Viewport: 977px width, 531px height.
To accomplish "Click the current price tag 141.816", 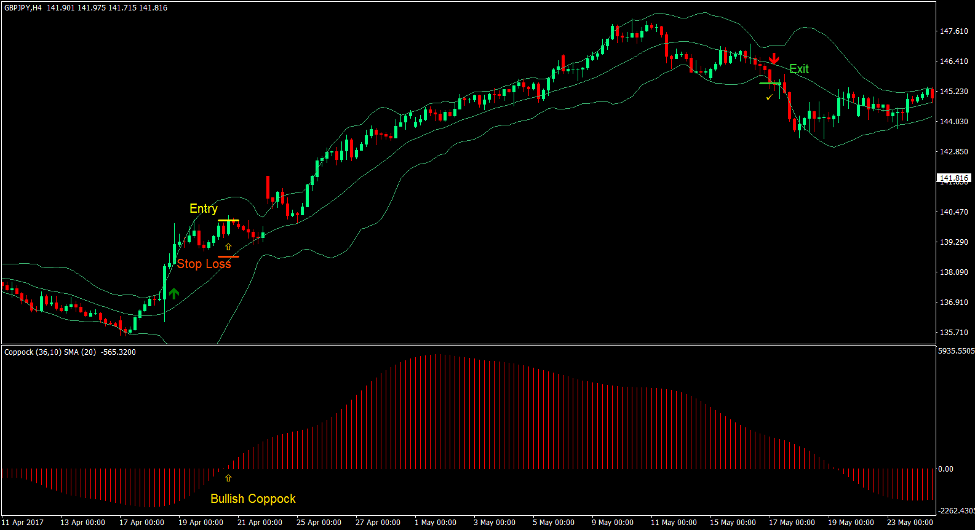I will click(x=954, y=179).
